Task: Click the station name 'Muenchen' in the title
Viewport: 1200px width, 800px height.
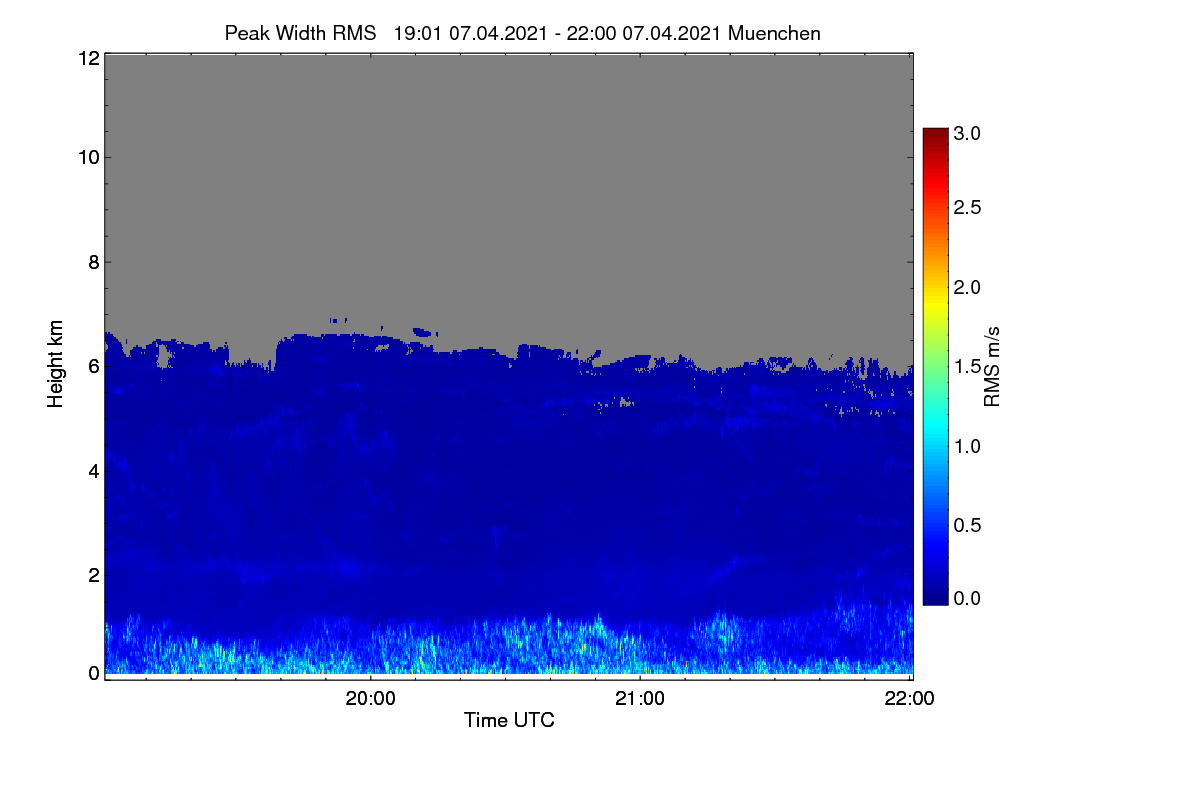Action: click(774, 33)
